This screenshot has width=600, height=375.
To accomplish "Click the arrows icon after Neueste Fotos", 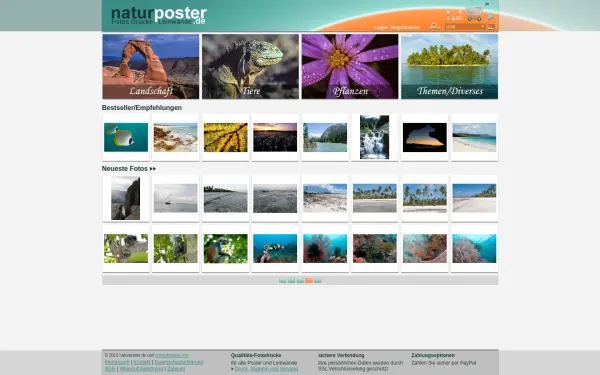I will click(153, 169).
